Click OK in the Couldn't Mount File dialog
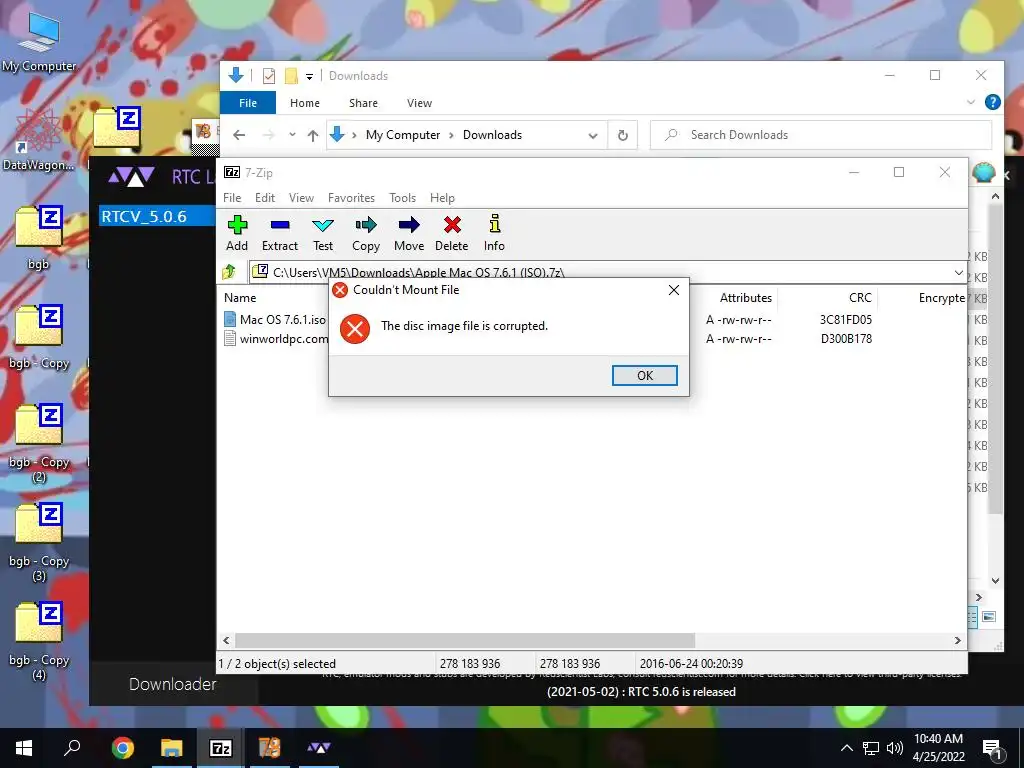This screenshot has height=768, width=1024. [645, 376]
